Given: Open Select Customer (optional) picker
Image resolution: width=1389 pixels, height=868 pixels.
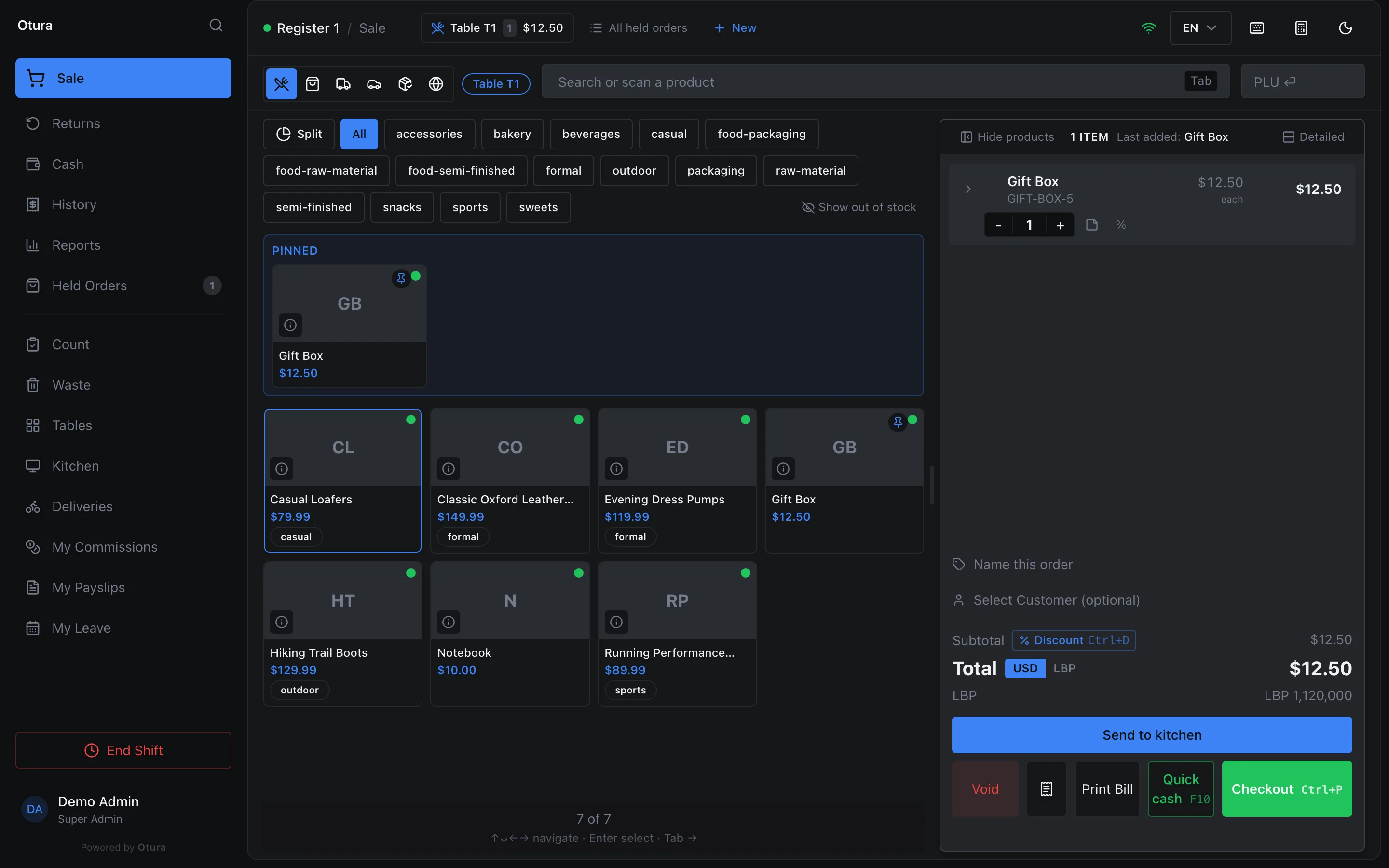Looking at the screenshot, I should click(x=1152, y=600).
